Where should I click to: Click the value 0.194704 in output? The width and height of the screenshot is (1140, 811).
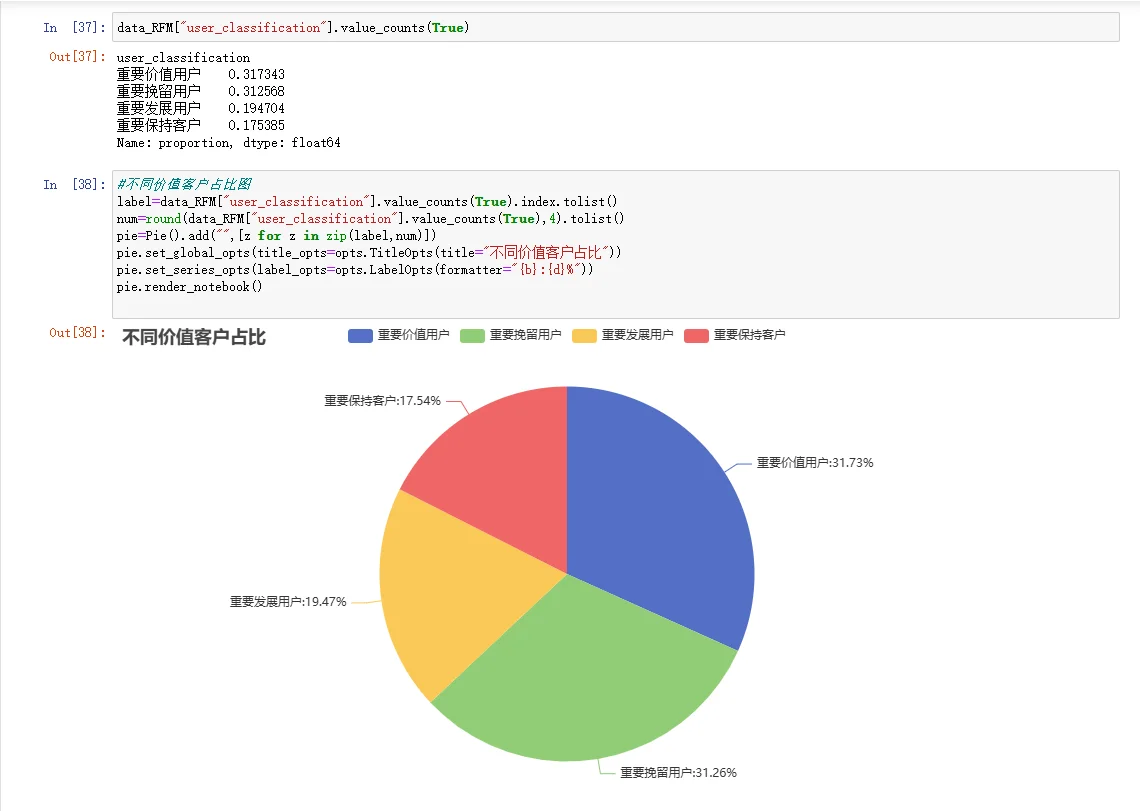pyautogui.click(x=256, y=108)
